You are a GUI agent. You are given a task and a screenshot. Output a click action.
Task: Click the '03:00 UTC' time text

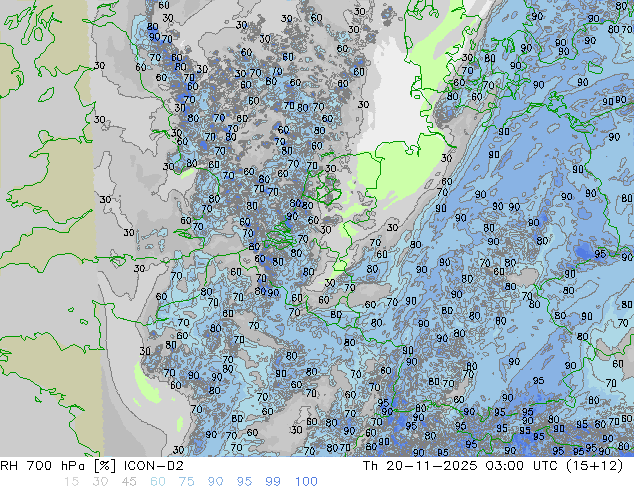(x=522, y=466)
